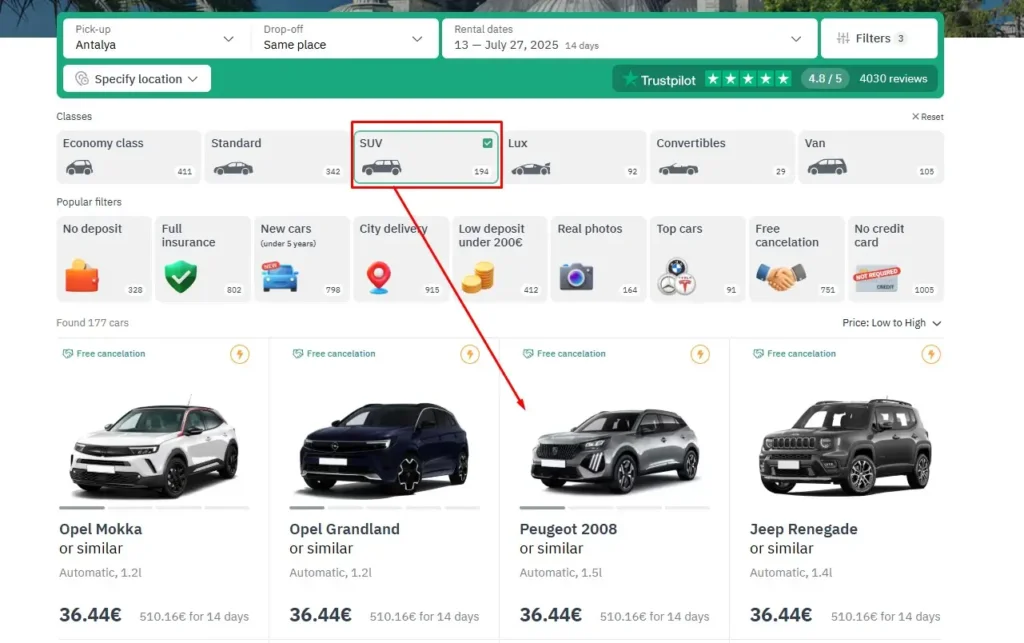Click the Jeep Renegade lightning bolt icon

click(931, 354)
